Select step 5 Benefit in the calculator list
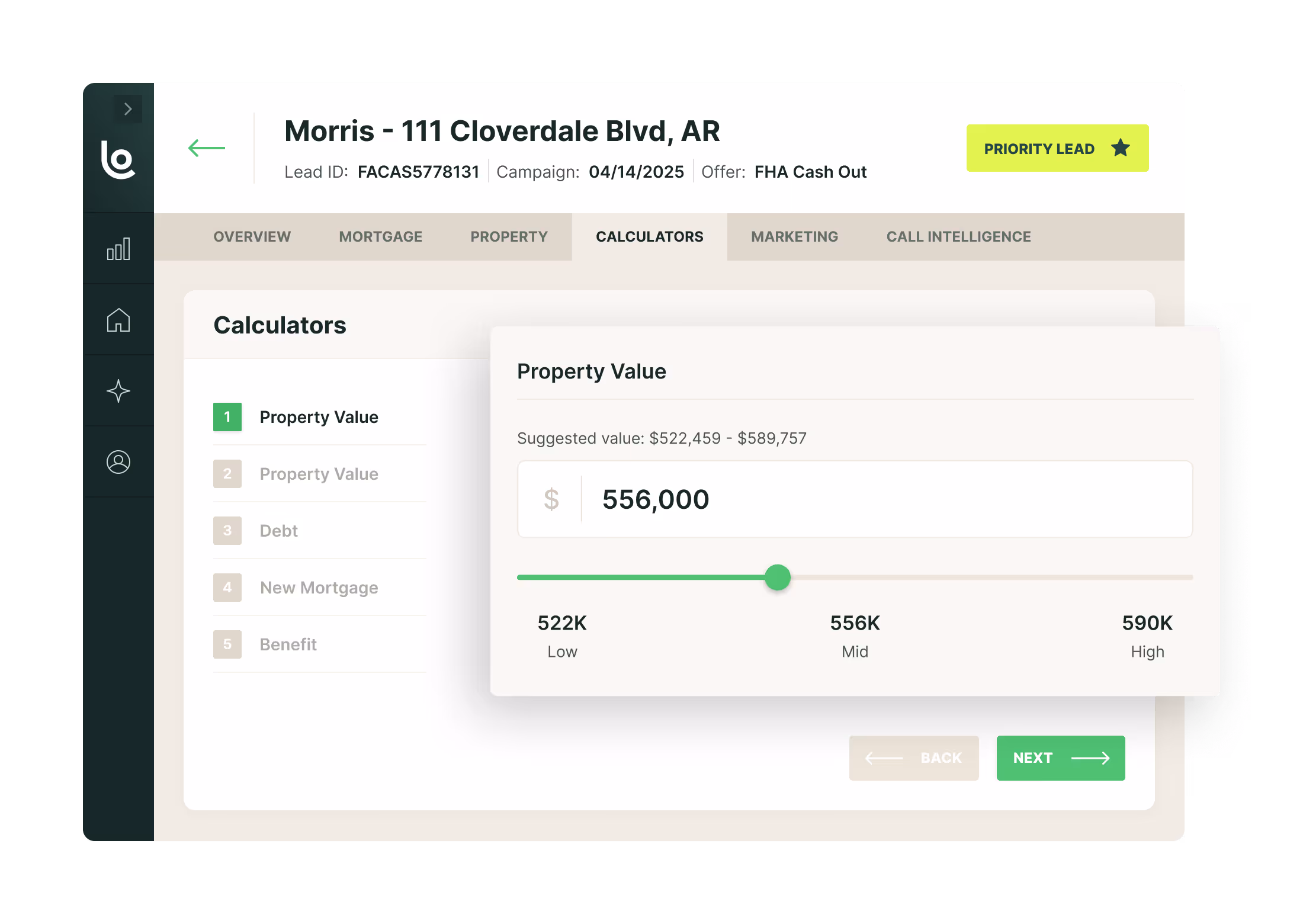Viewport: 1303px width, 924px height. (288, 644)
